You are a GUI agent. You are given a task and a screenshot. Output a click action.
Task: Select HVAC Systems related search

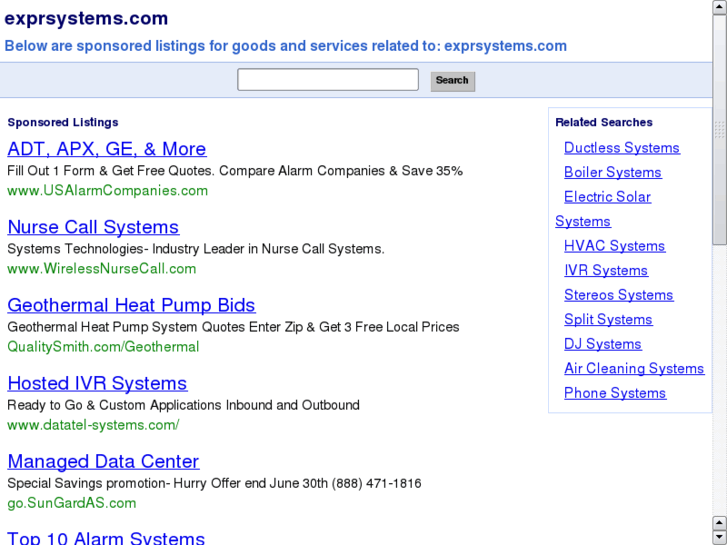point(614,246)
